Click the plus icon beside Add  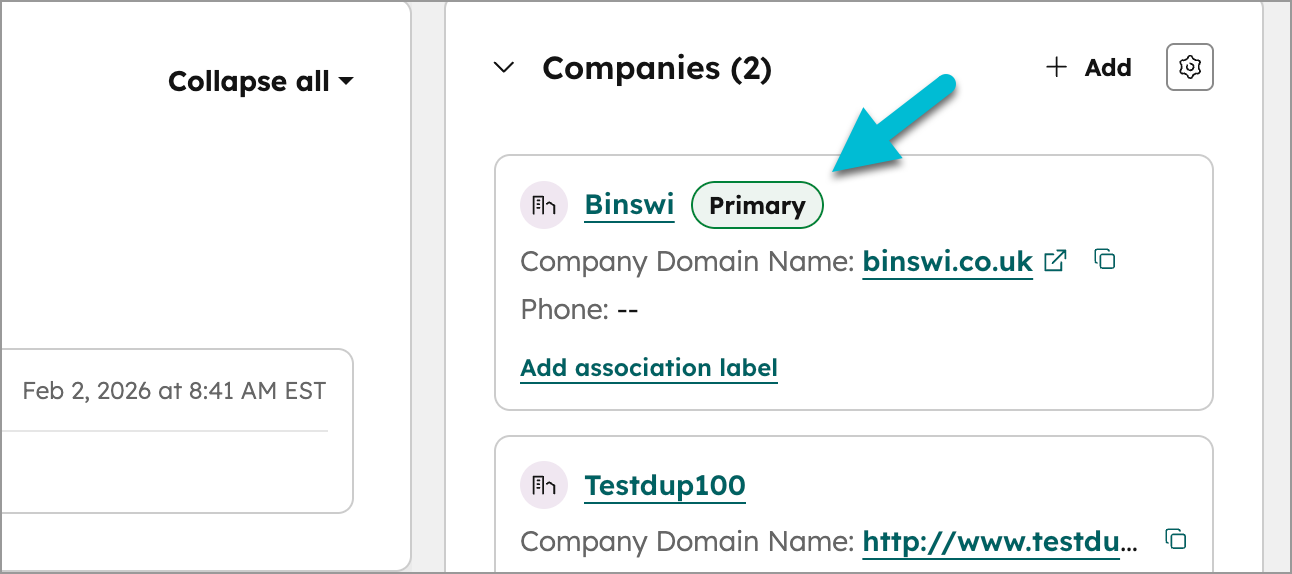pyautogui.click(x=1056, y=68)
